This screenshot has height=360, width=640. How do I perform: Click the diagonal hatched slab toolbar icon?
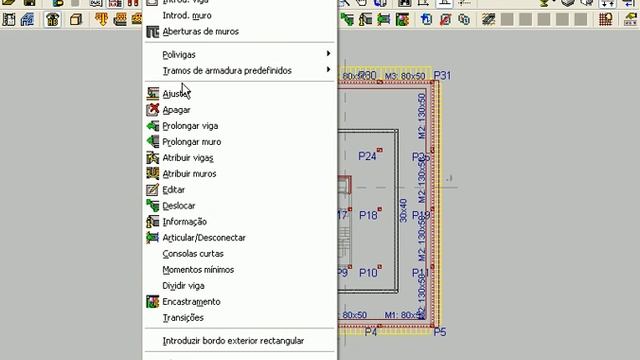click(488, 19)
